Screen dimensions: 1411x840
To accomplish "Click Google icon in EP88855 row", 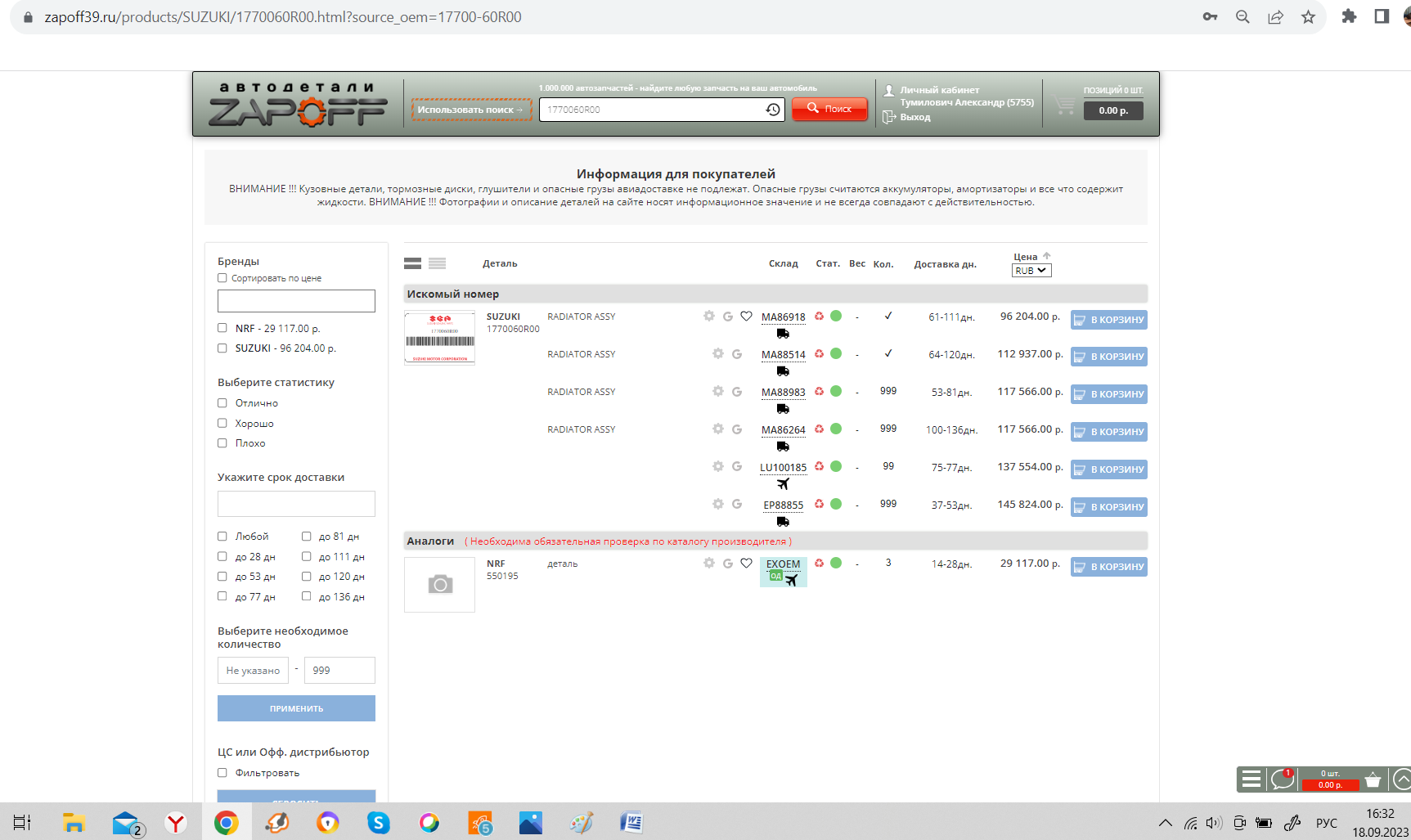I will 737,504.
